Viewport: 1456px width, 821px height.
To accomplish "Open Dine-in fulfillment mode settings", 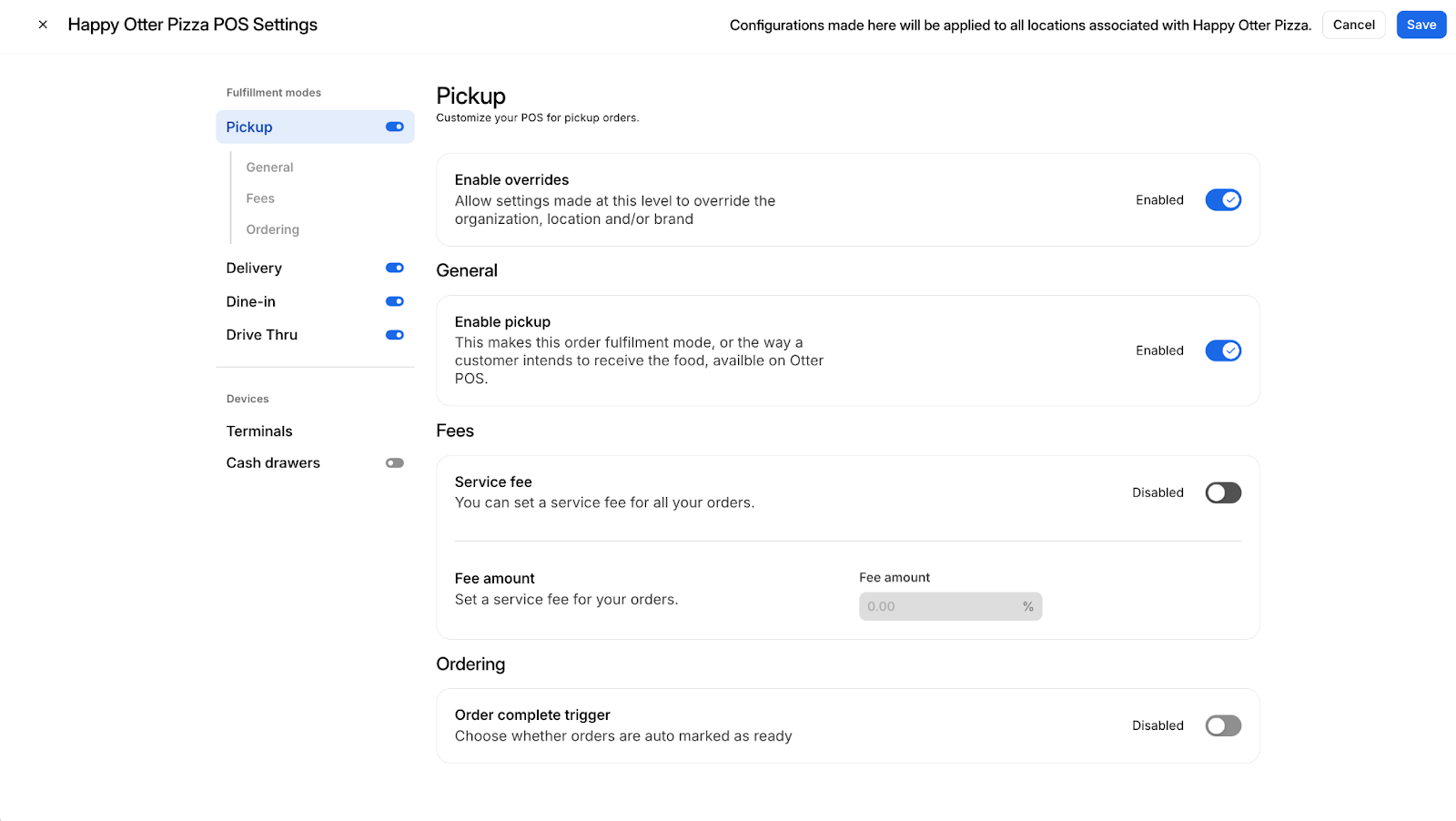I will click(x=250, y=301).
